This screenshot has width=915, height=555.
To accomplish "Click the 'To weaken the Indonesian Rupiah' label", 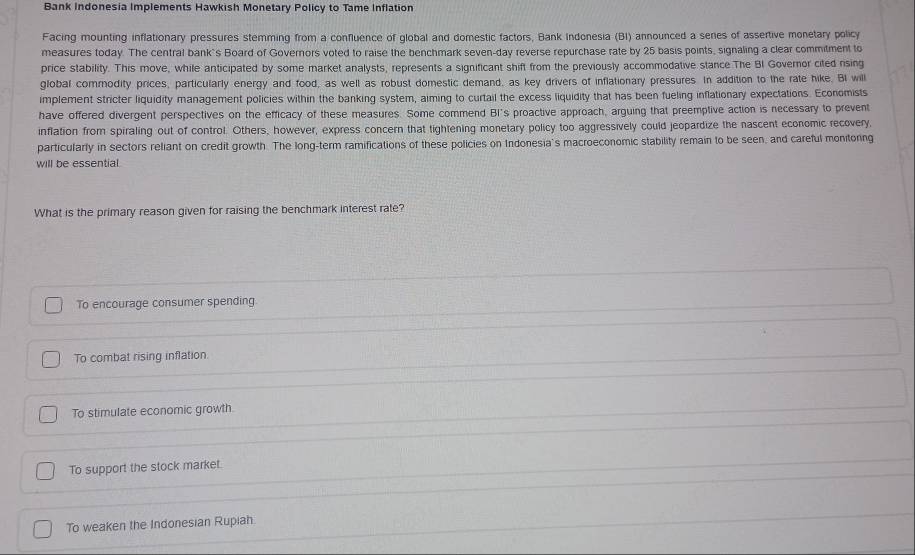I will tap(160, 524).
